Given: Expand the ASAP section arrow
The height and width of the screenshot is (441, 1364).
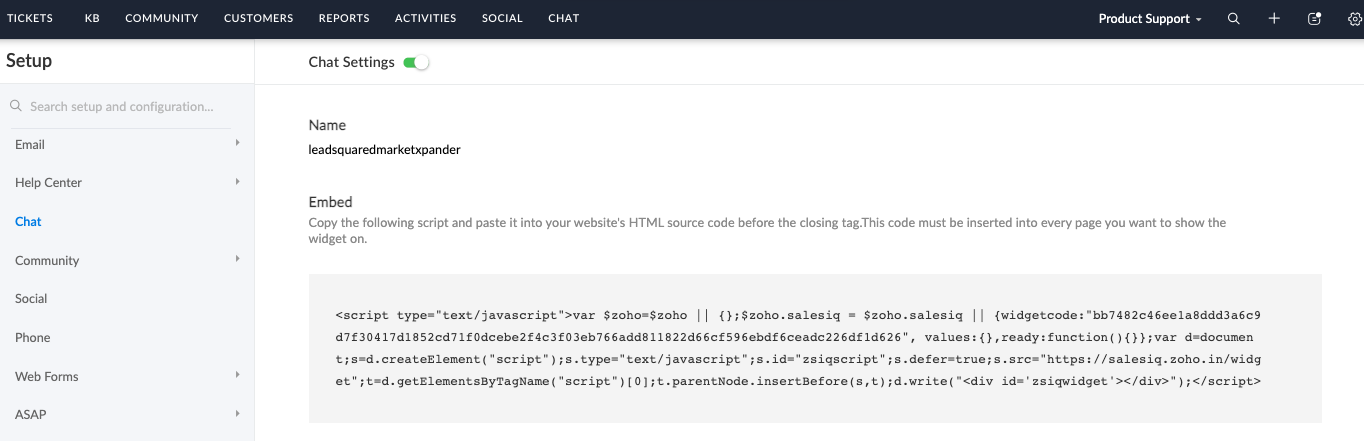Looking at the screenshot, I should 237,414.
